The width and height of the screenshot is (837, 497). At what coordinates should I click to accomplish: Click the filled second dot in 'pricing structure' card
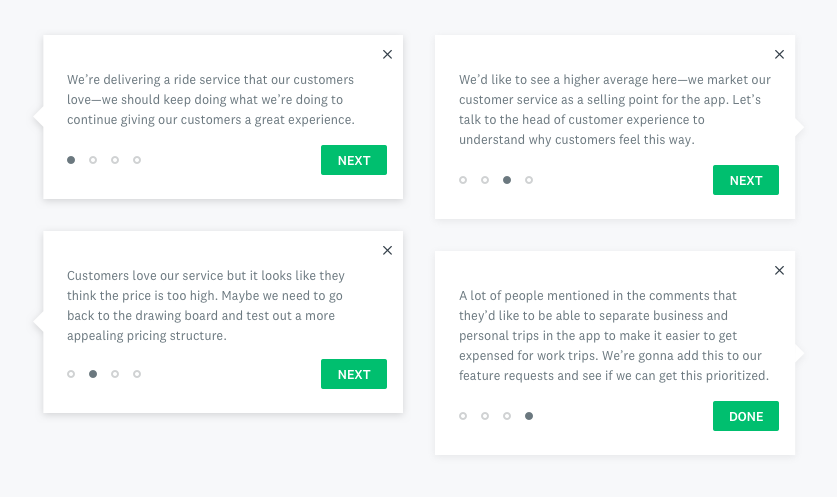(x=93, y=374)
